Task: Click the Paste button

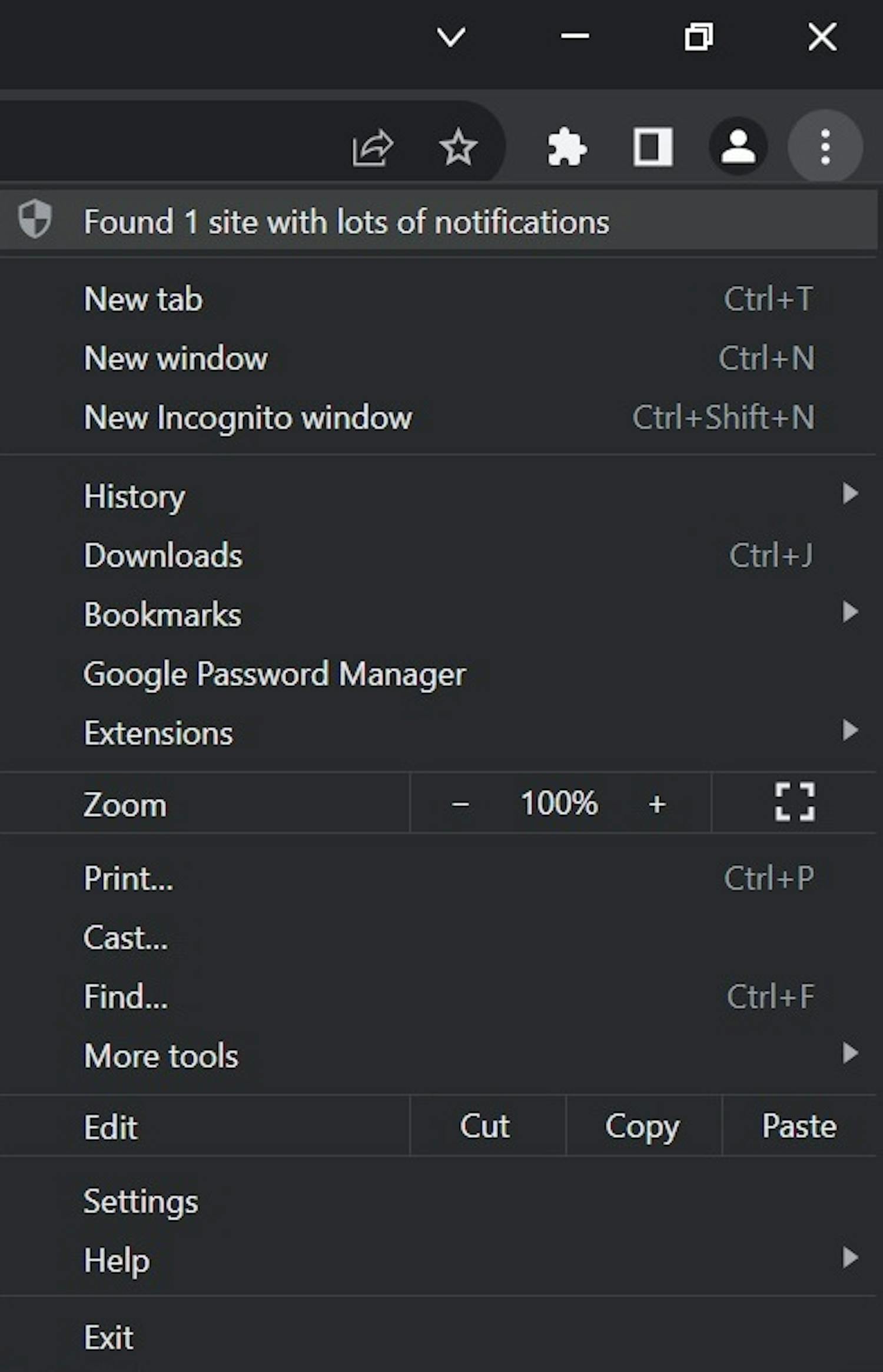Action: pos(799,1125)
